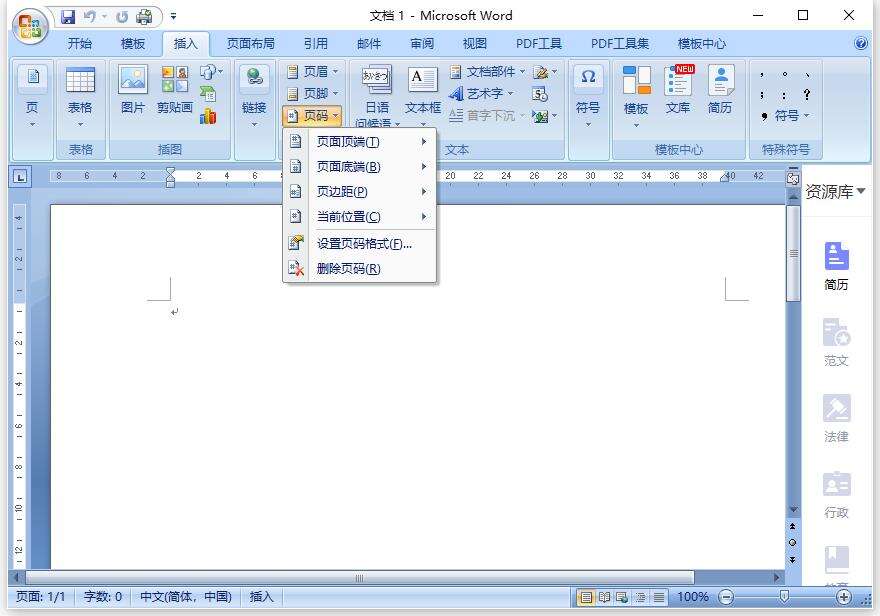Open the 引用 tab
880x616 pixels.
[x=315, y=43]
